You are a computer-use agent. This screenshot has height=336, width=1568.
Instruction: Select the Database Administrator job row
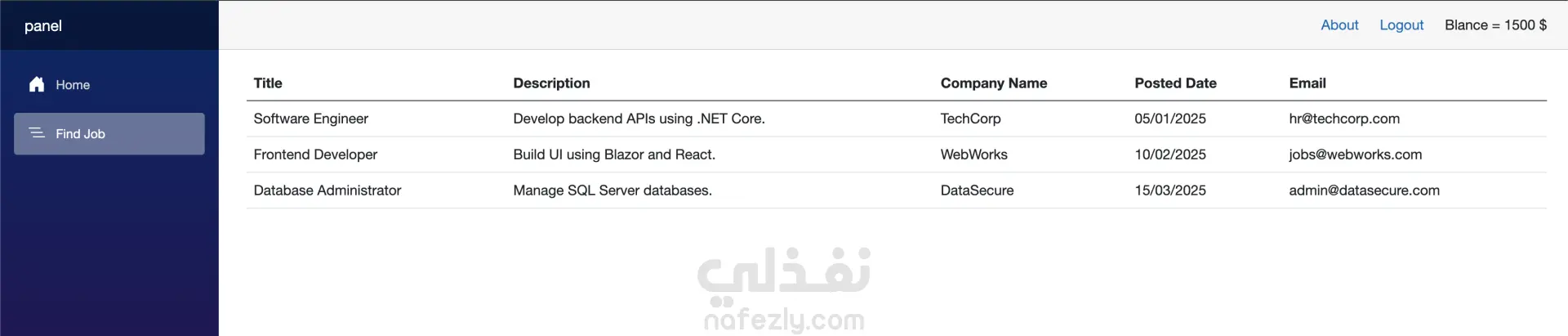(327, 190)
